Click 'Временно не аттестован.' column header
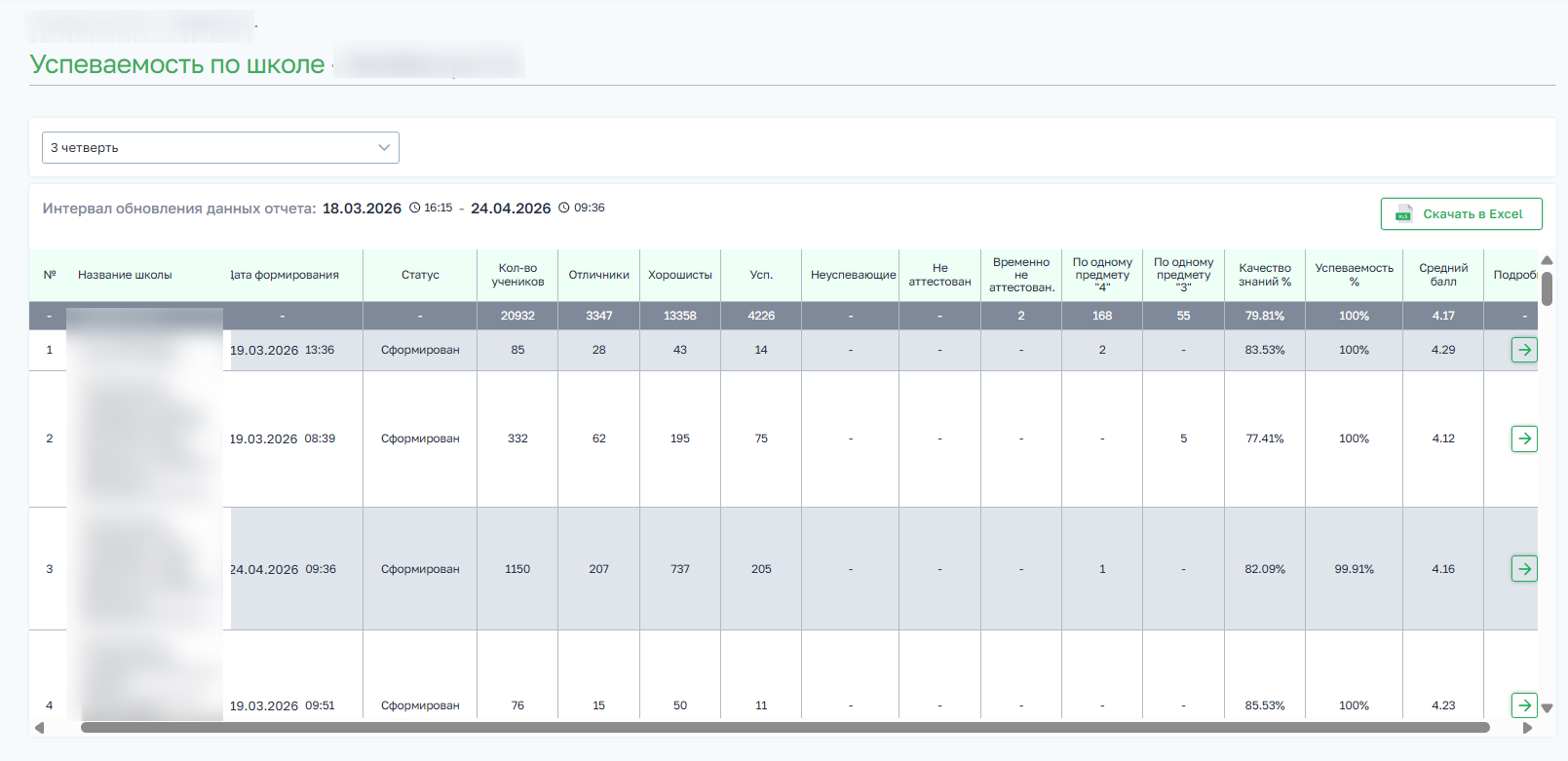 click(1021, 275)
